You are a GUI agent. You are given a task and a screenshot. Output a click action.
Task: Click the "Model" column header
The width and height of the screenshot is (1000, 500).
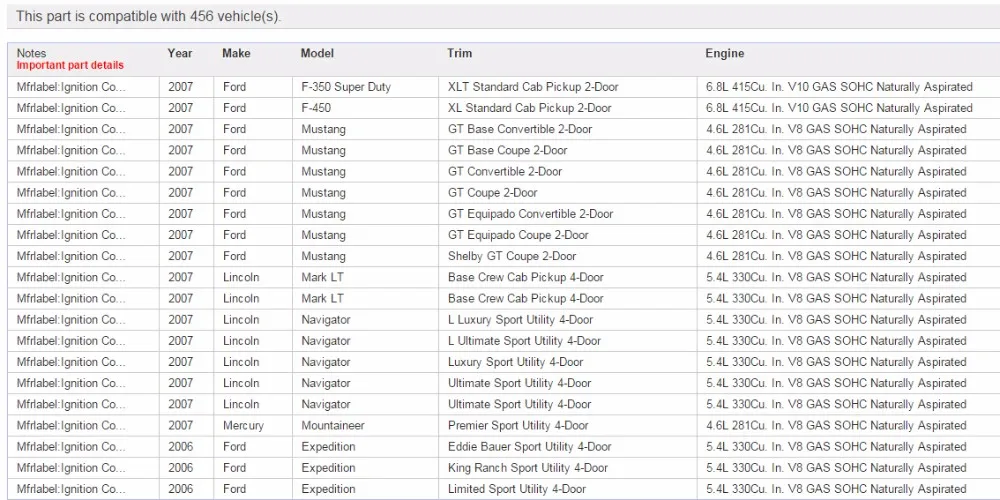(x=317, y=54)
